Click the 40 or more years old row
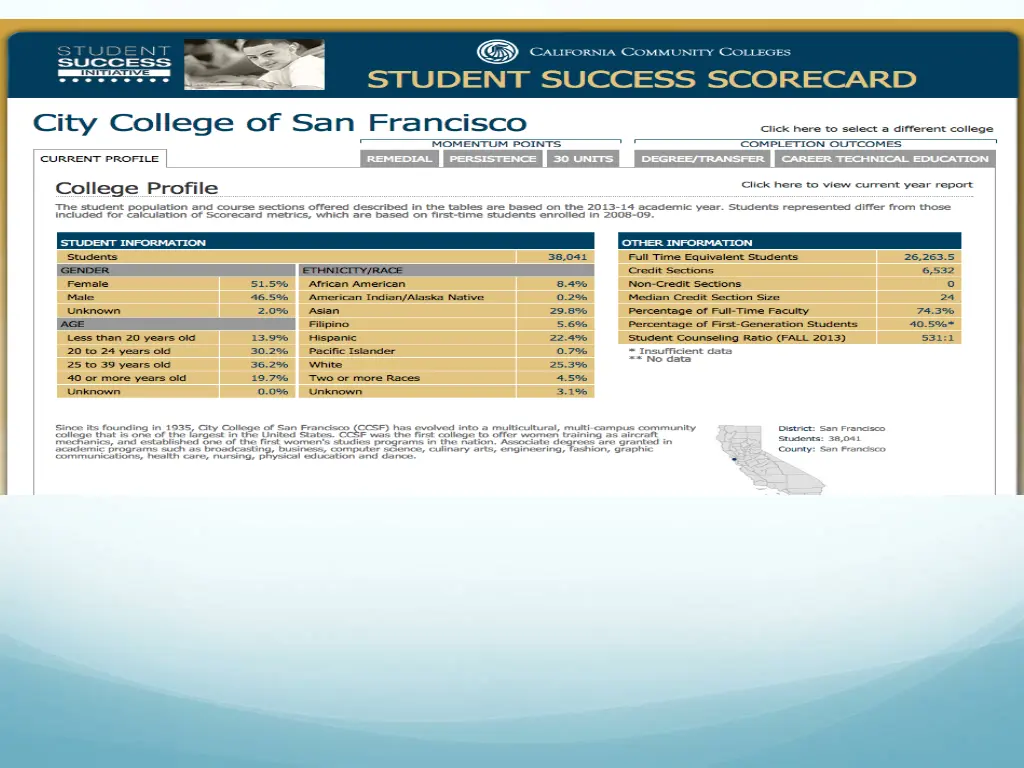This screenshot has width=1024, height=768. click(176, 377)
